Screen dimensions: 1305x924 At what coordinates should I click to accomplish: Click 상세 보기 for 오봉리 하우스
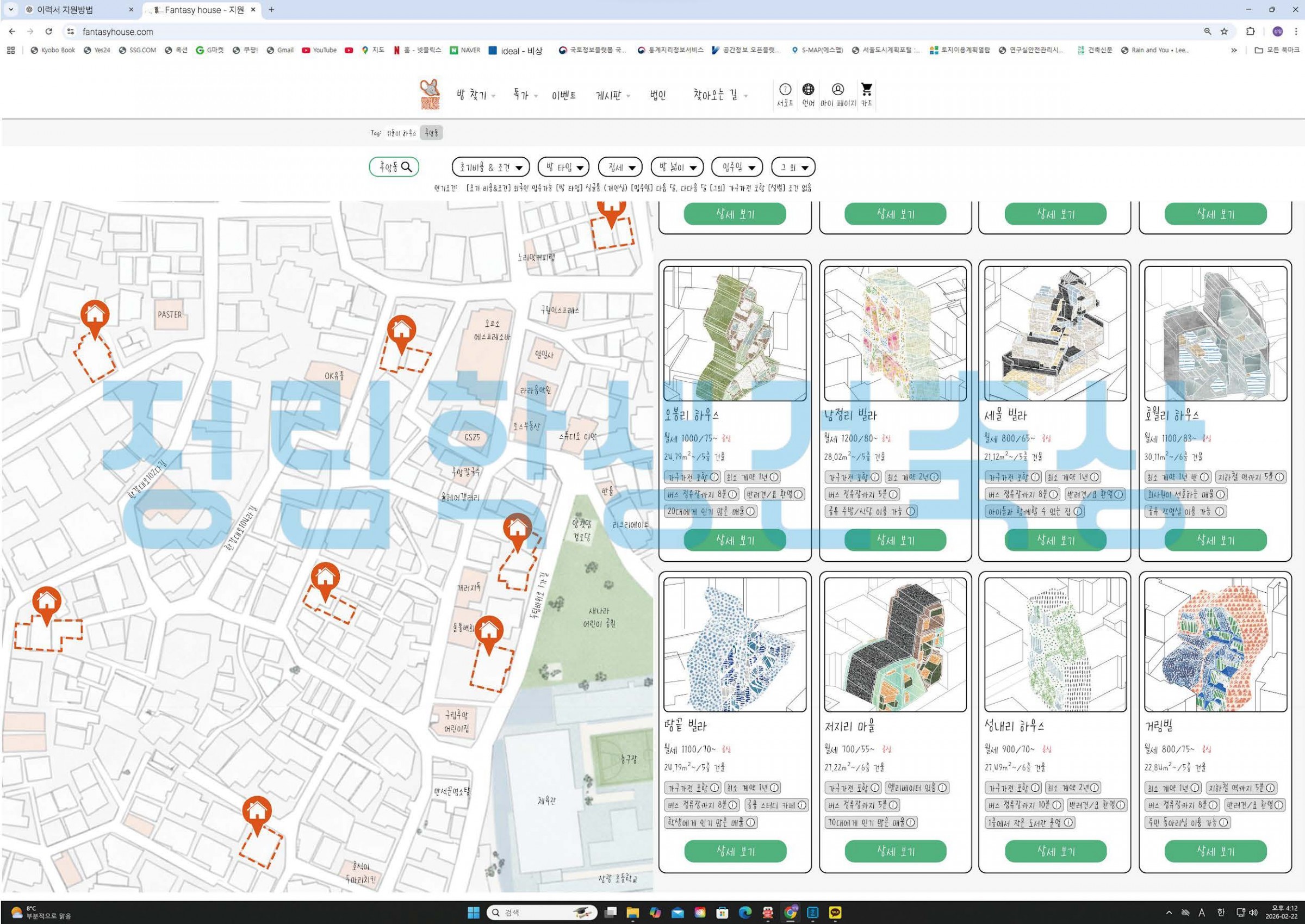735,540
